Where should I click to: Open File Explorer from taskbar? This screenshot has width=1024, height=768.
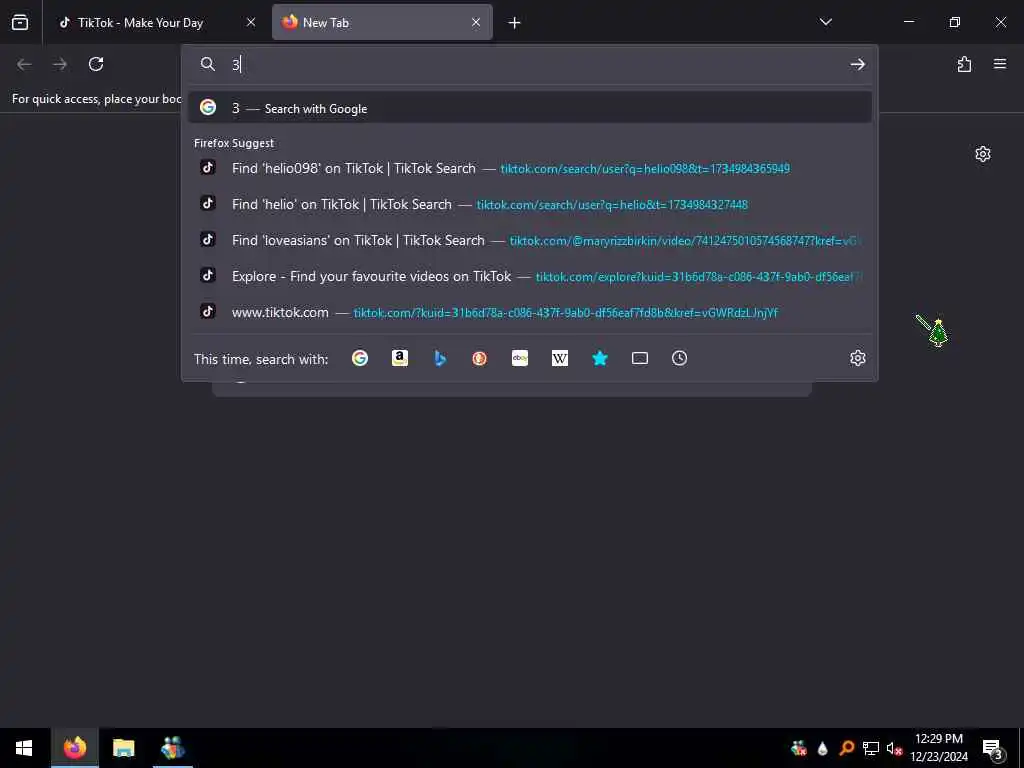pyautogui.click(x=123, y=748)
